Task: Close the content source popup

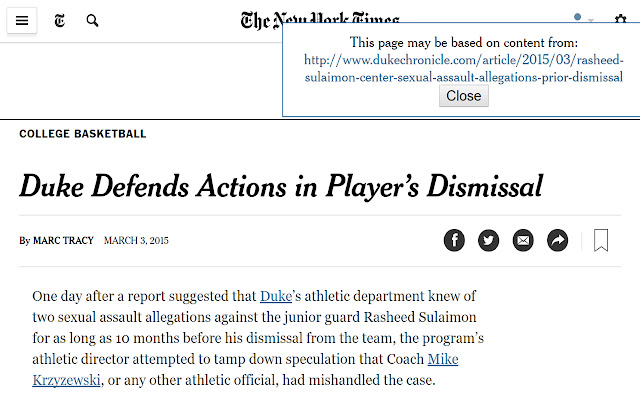Action: click(463, 96)
